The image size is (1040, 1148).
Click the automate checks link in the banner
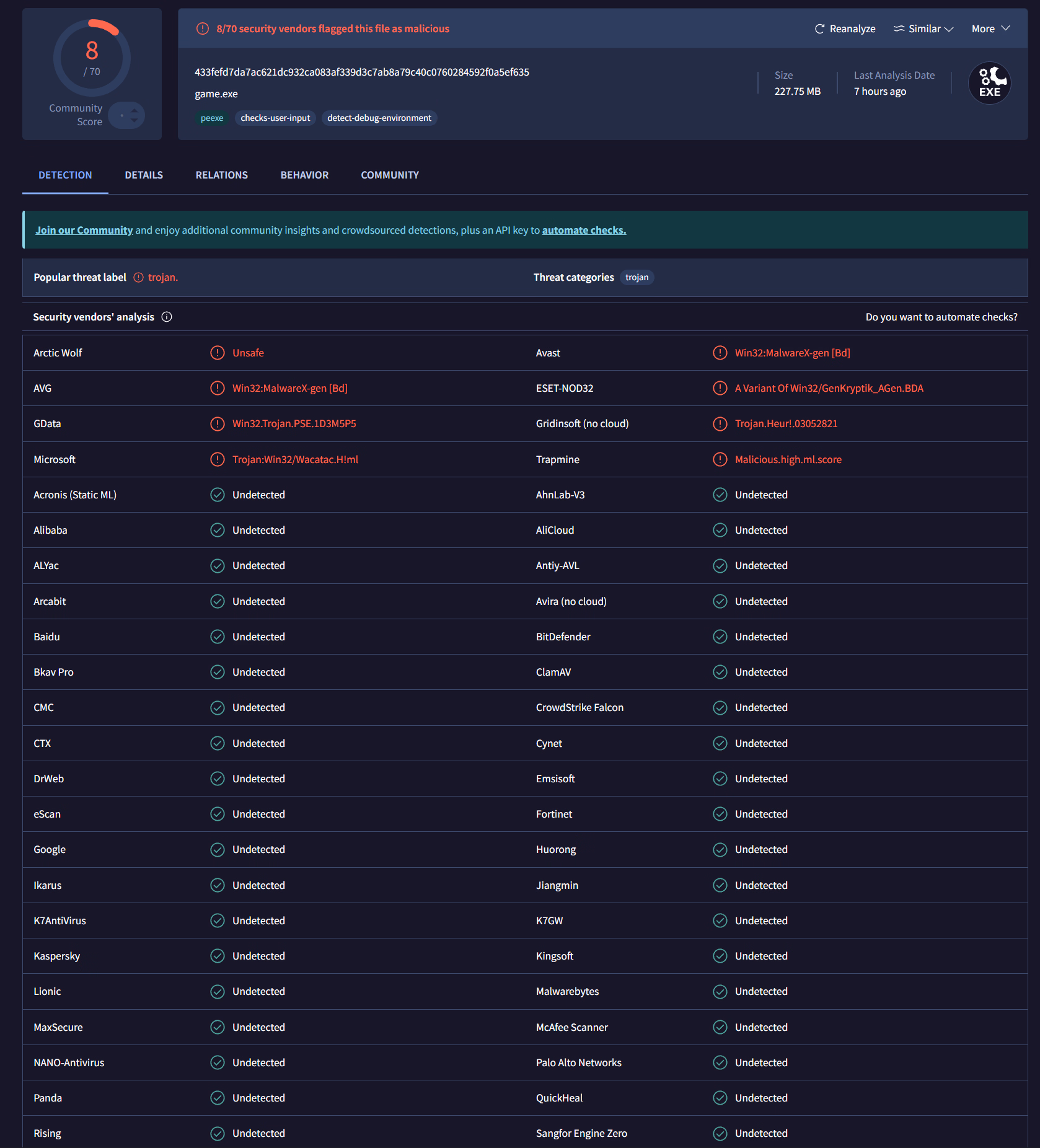click(584, 230)
